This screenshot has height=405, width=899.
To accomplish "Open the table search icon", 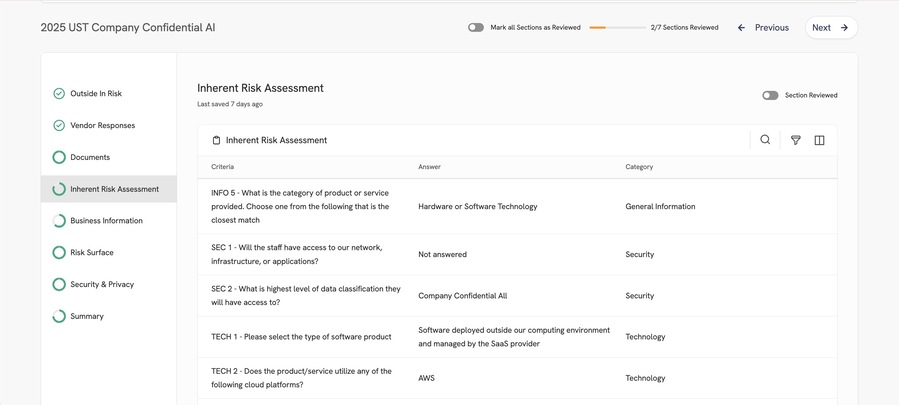I will tap(765, 140).
